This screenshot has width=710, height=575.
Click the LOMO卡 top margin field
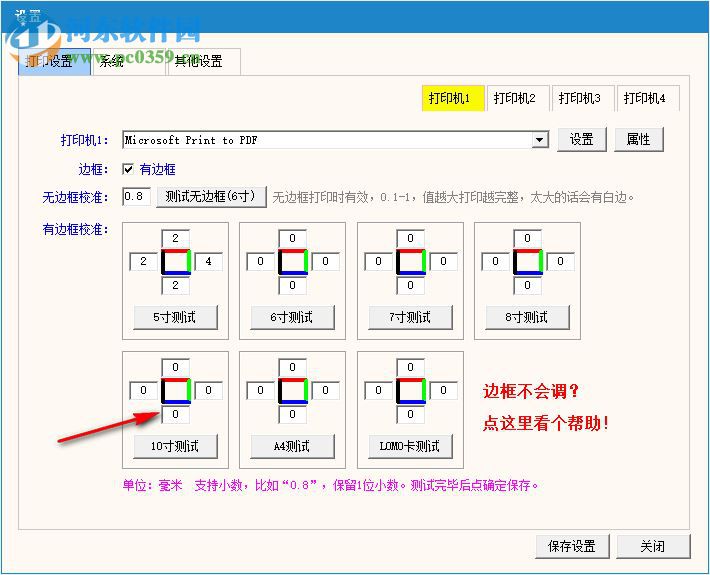pyautogui.click(x=410, y=367)
